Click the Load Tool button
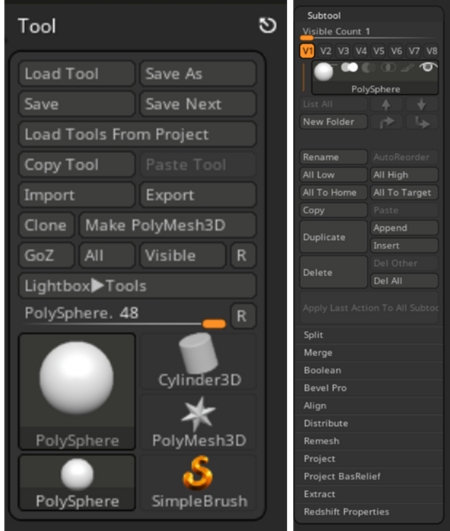This screenshot has width=450, height=531. click(x=77, y=73)
